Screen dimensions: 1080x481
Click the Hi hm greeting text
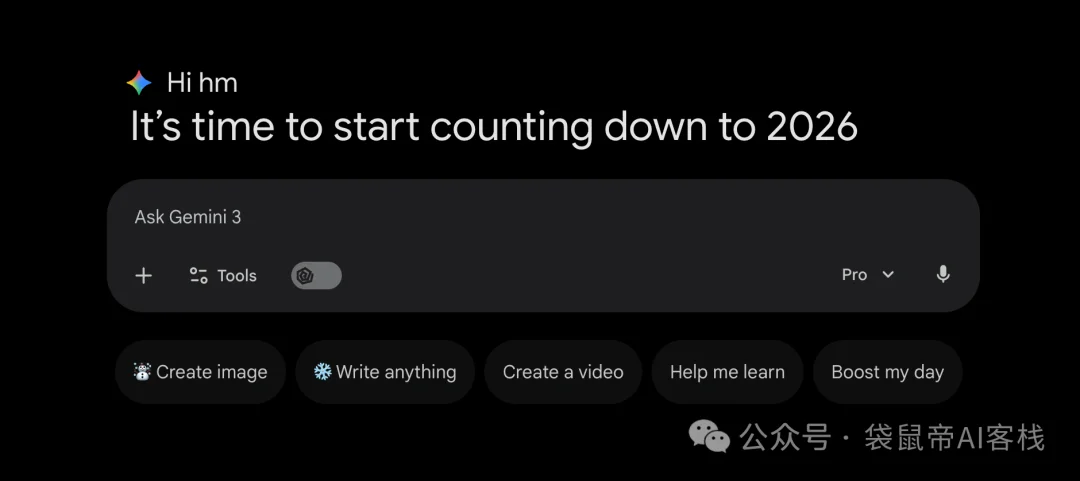click(x=202, y=83)
